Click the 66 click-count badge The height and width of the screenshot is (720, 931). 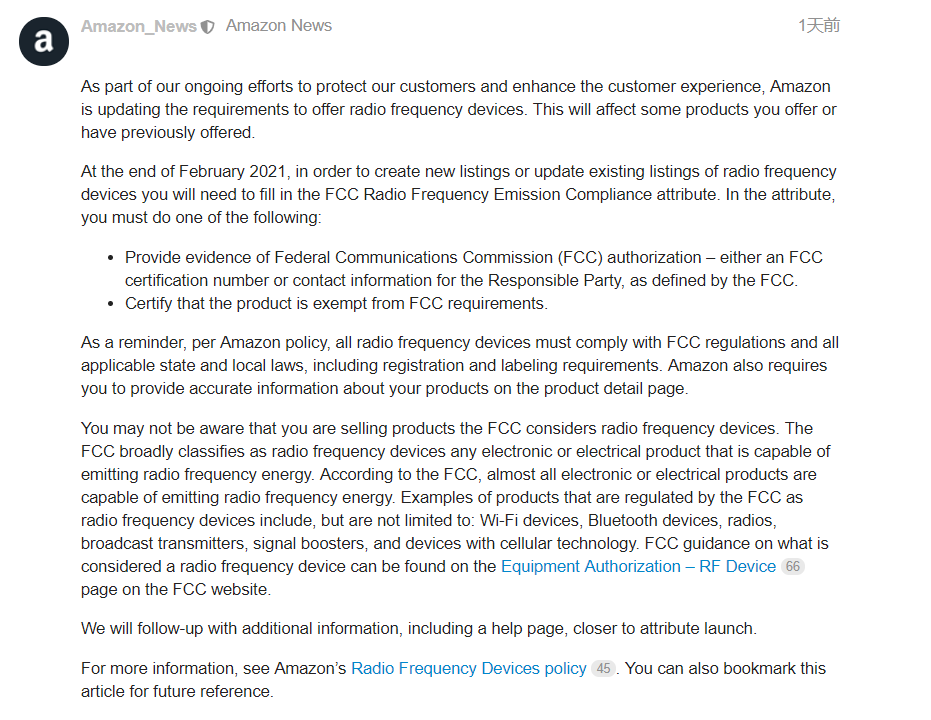pos(792,567)
